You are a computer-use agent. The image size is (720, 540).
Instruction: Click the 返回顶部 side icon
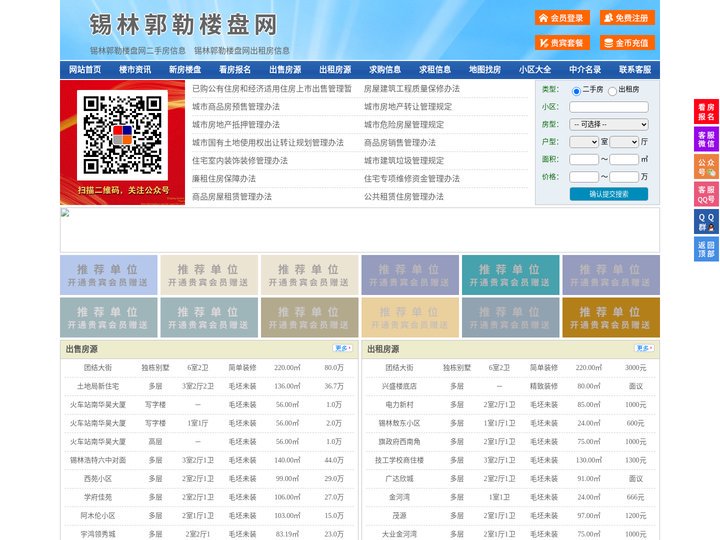point(706,249)
